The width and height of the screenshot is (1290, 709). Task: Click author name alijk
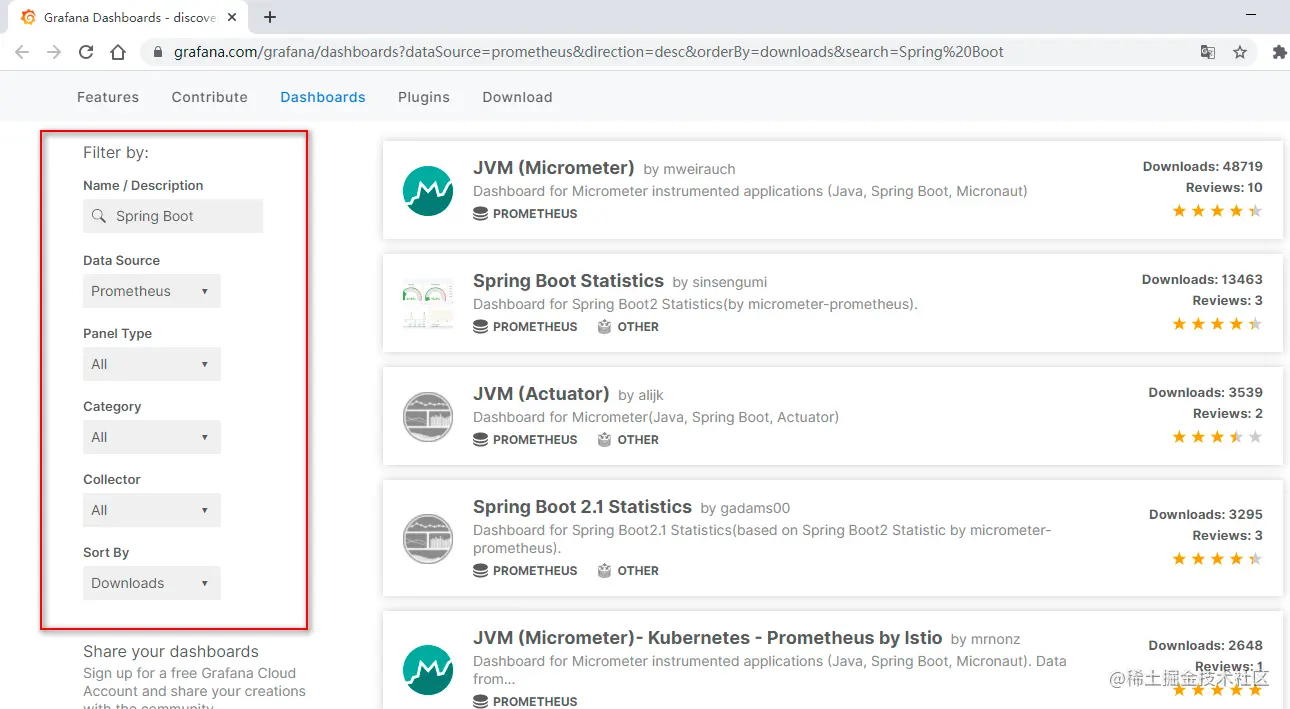650,396
